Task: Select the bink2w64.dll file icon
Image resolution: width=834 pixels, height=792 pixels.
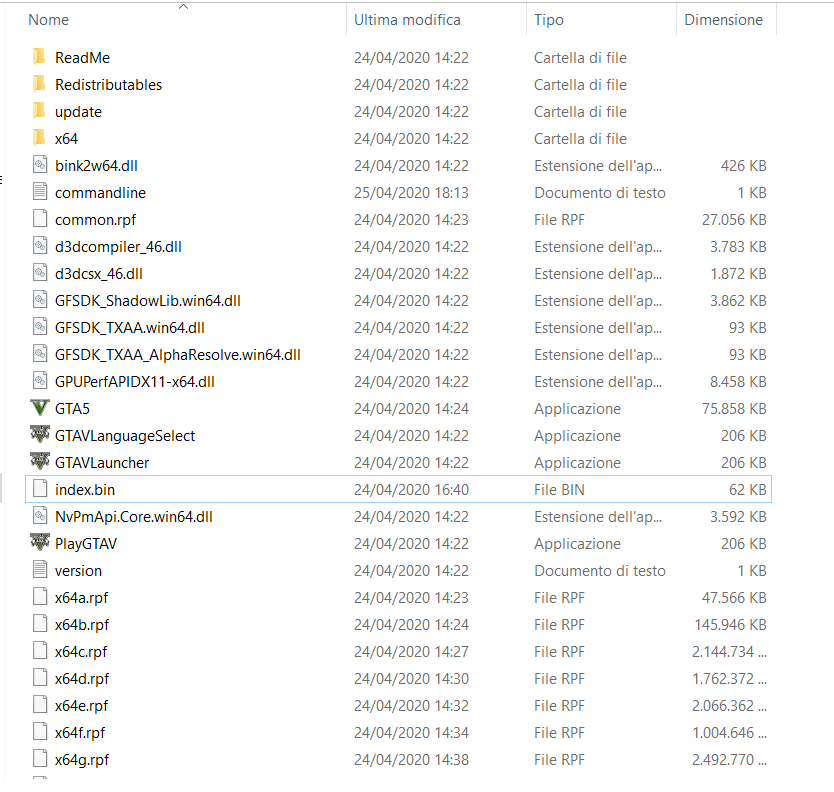Action: (x=40, y=165)
